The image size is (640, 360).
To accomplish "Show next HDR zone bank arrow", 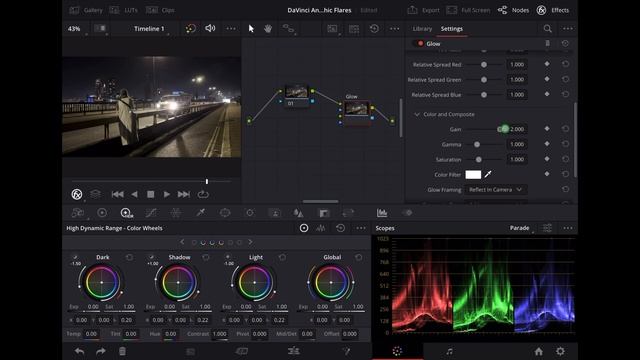I will click(250, 242).
